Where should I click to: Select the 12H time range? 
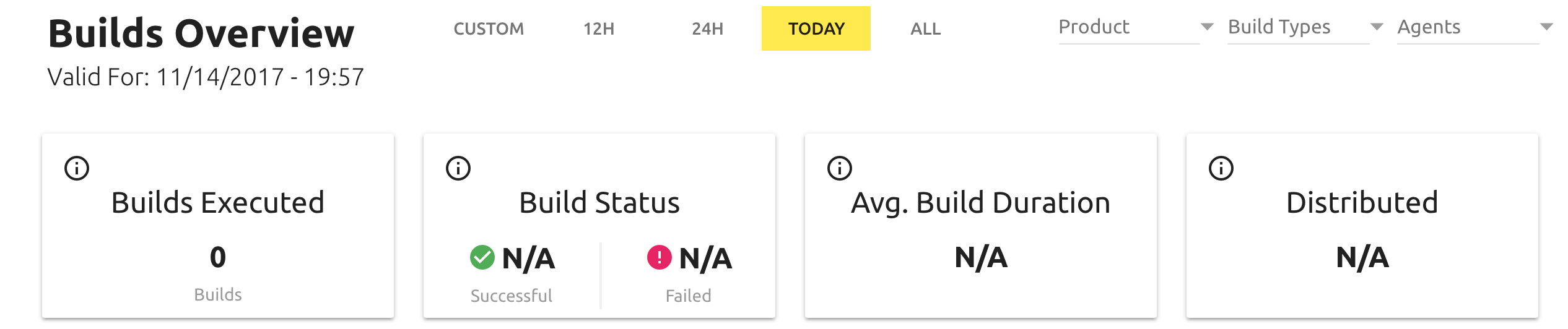[599, 28]
